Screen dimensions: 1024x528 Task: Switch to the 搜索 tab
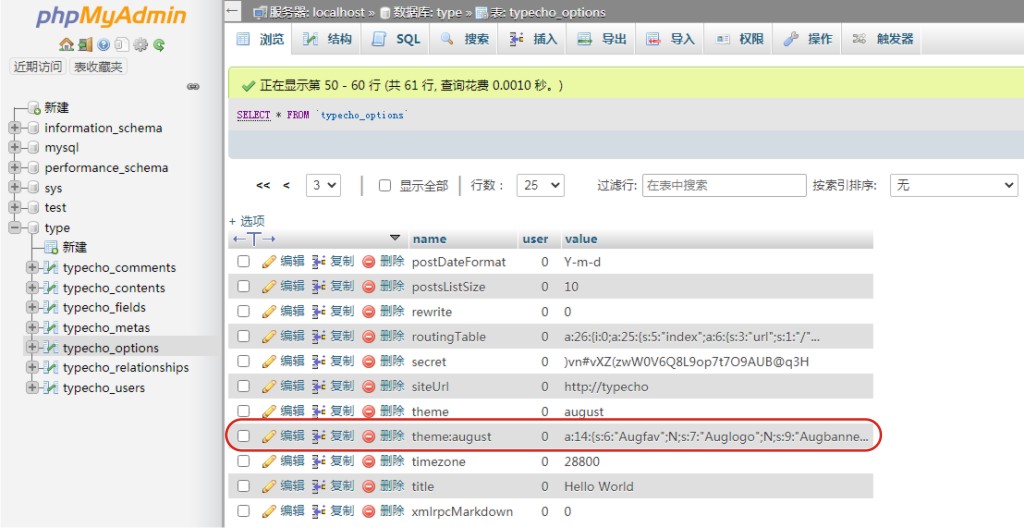pos(465,39)
